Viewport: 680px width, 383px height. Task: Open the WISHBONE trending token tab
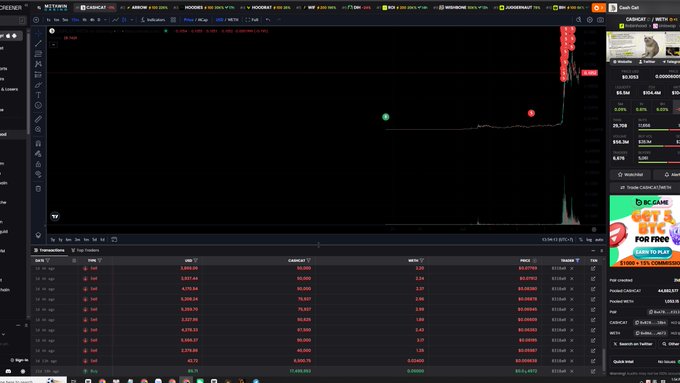[462, 7]
